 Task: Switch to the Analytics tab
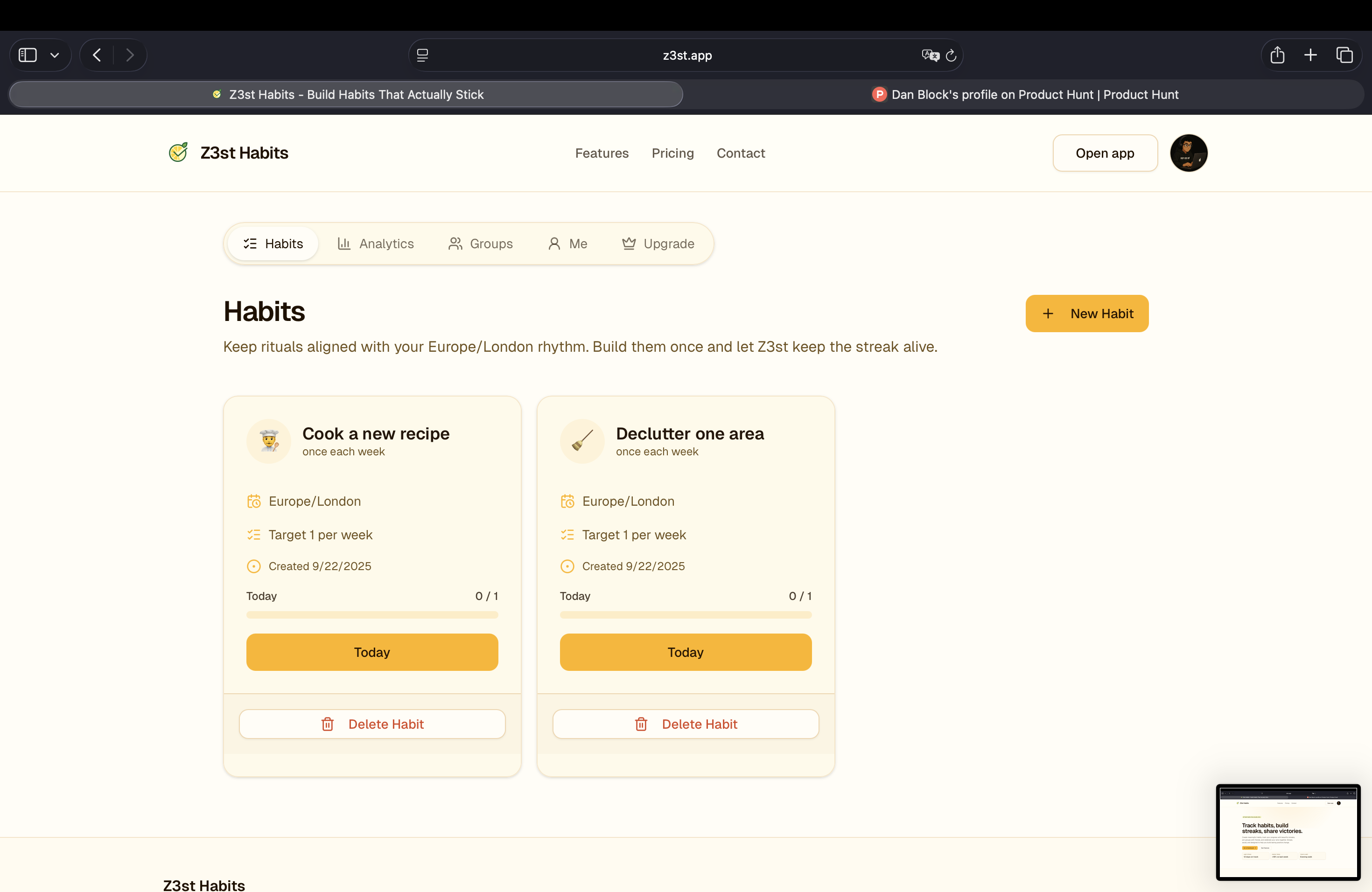(375, 244)
